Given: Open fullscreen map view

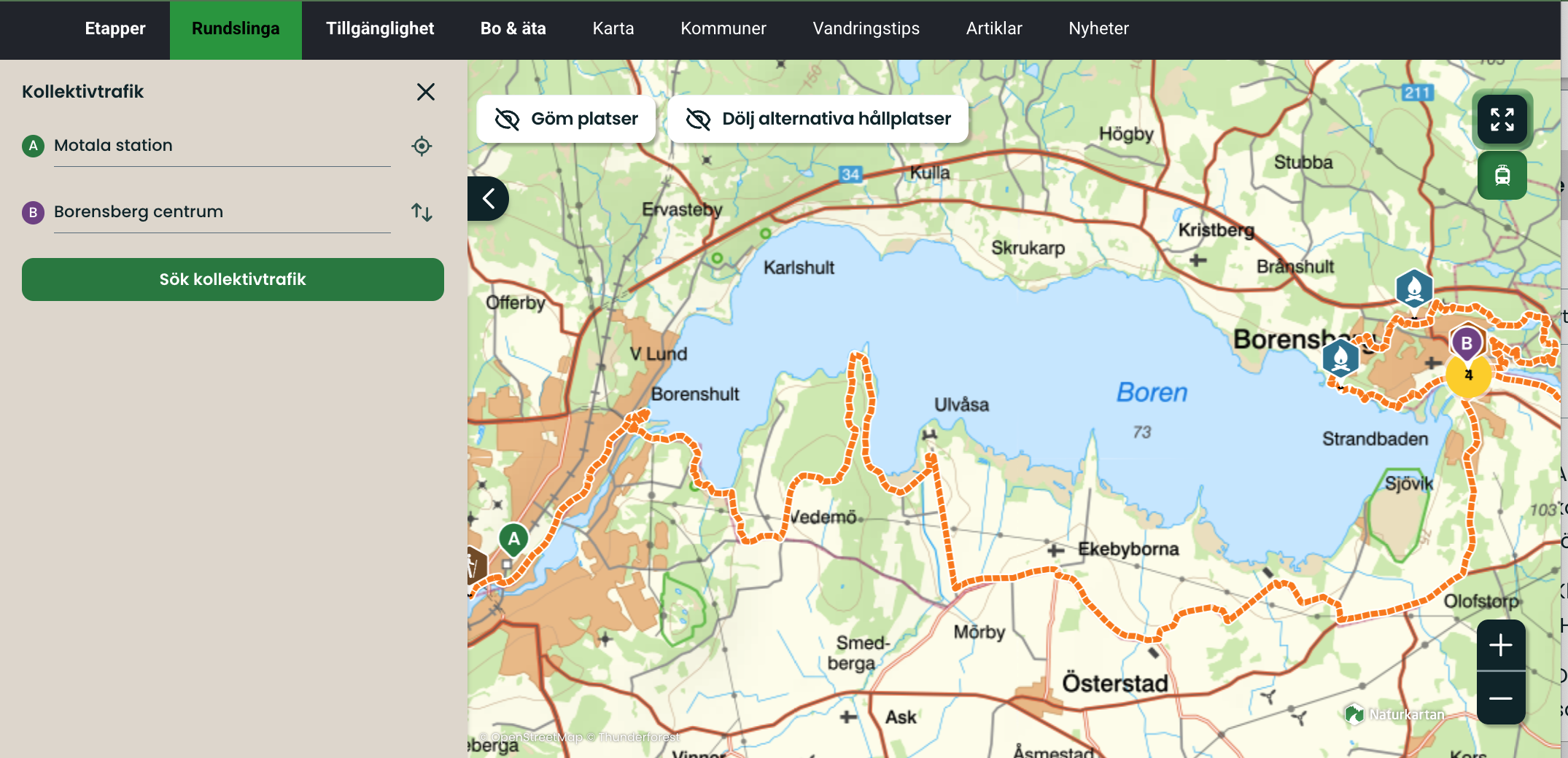Looking at the screenshot, I should 1502,119.
